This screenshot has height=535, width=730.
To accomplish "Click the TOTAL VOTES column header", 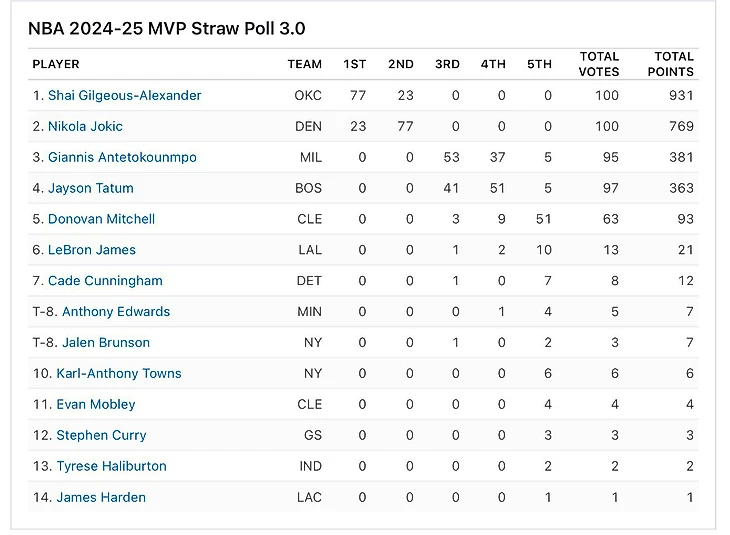I will pos(599,64).
